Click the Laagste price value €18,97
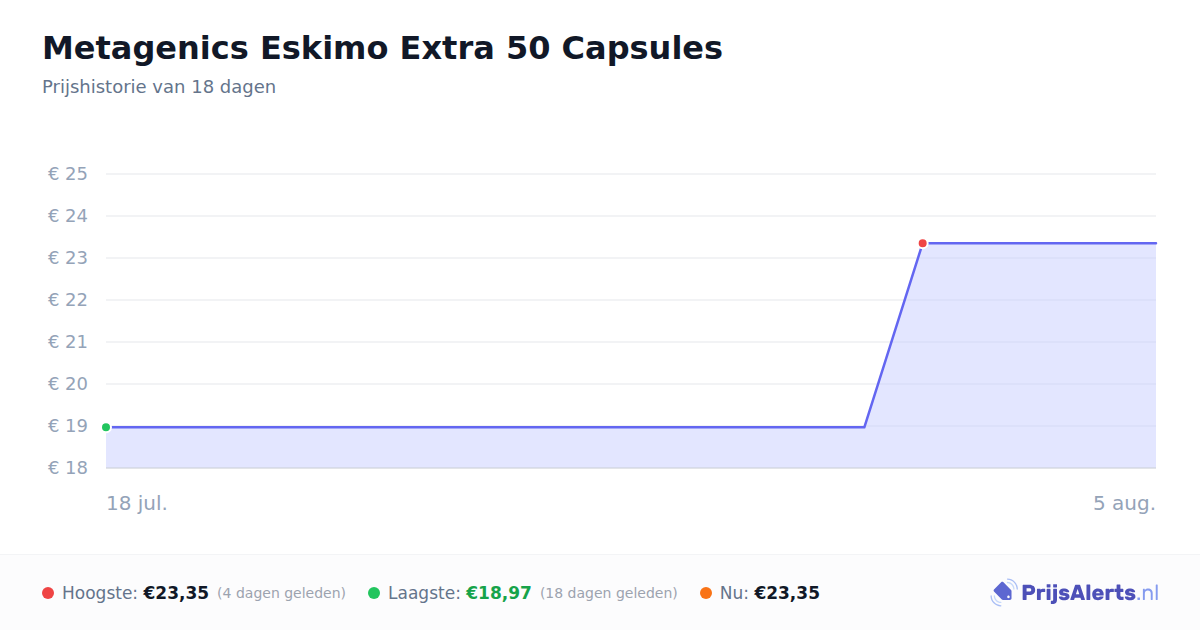This screenshot has width=1200, height=630. click(499, 593)
